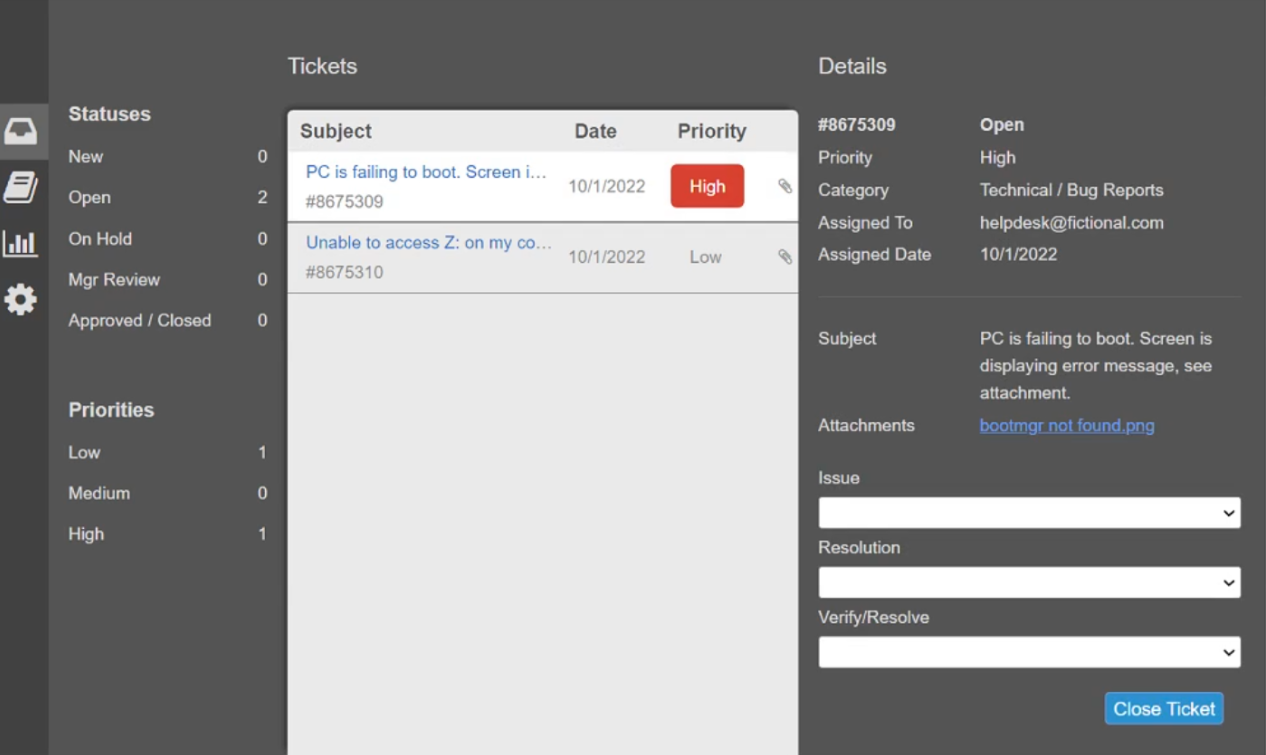The height and width of the screenshot is (755, 1266).
Task: Sort tickets by Subject column header
Action: click(x=336, y=131)
